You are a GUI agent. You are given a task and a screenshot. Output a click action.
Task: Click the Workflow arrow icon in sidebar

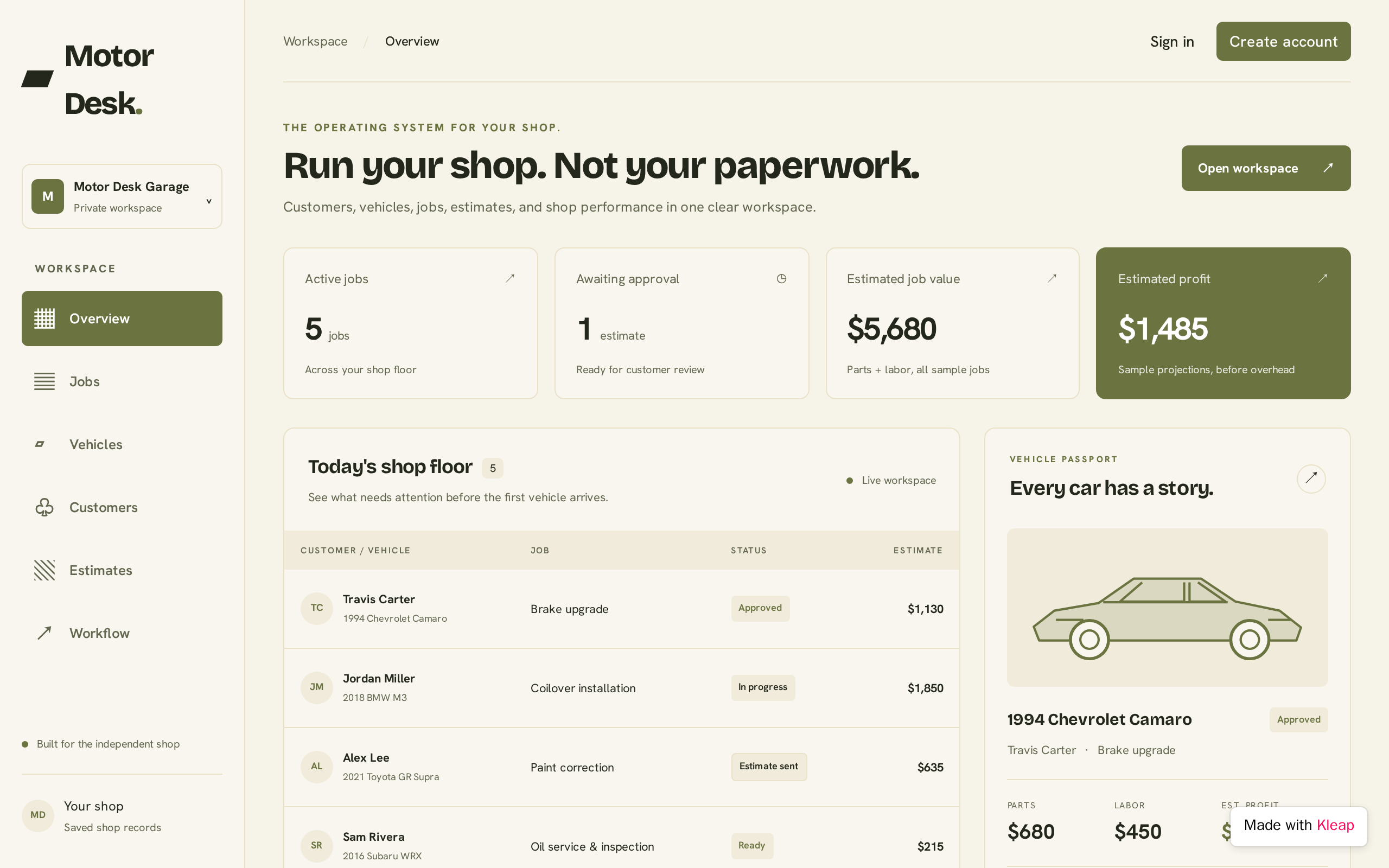click(44, 633)
